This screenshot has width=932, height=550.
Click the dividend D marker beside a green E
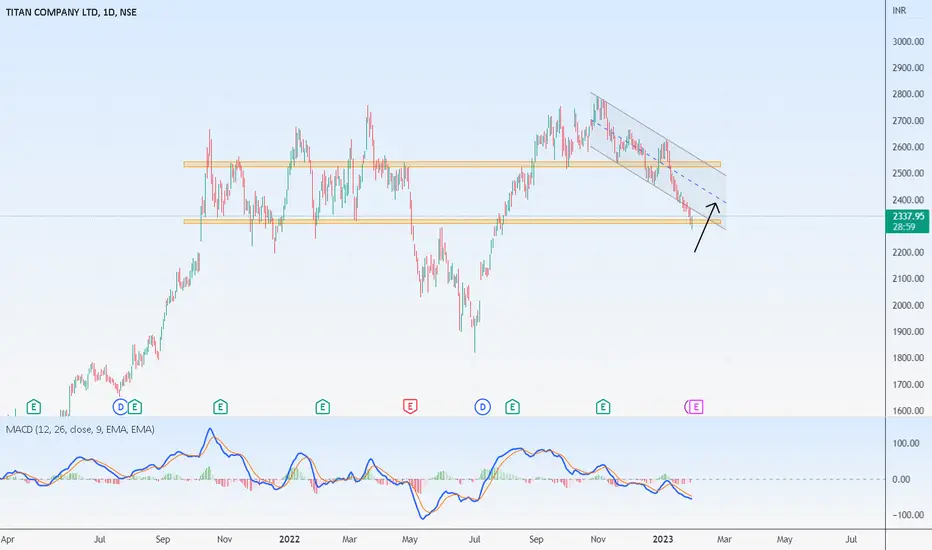coord(120,407)
